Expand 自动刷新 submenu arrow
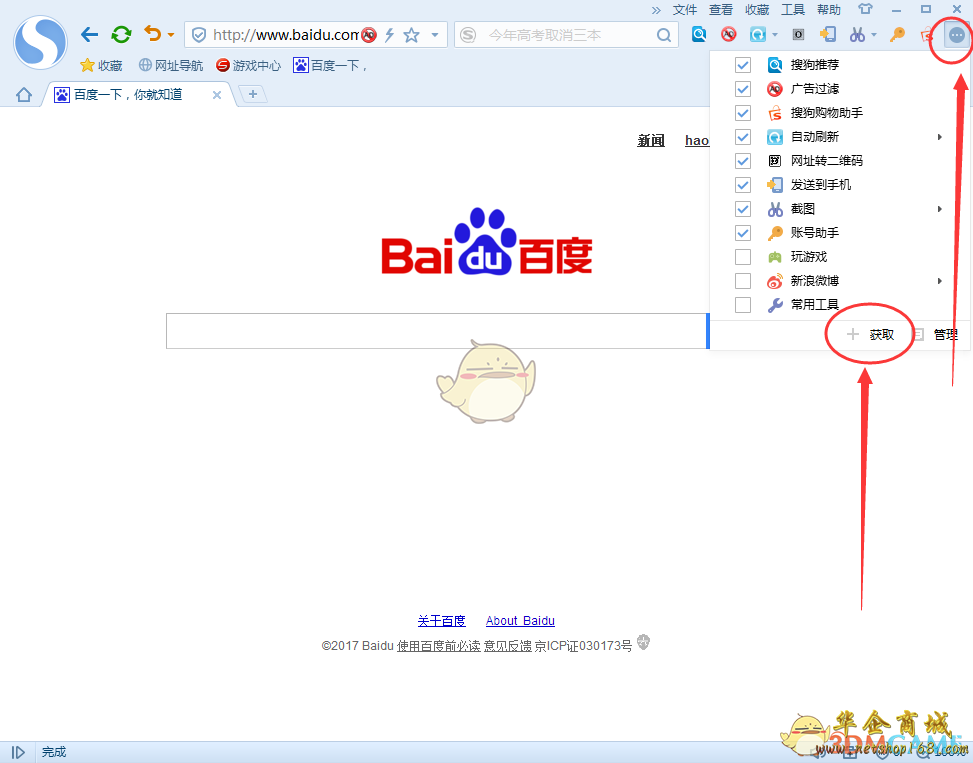Viewport: 973px width, 763px height. pos(940,137)
